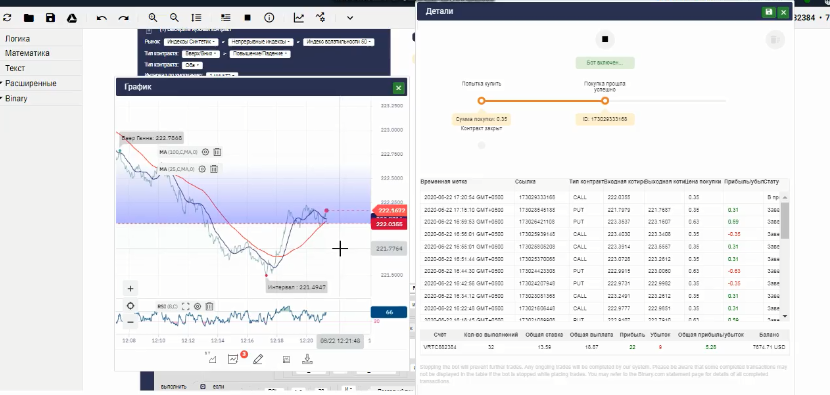
Task: Click the reset workspace refresh icon
Action: pos(7,18)
